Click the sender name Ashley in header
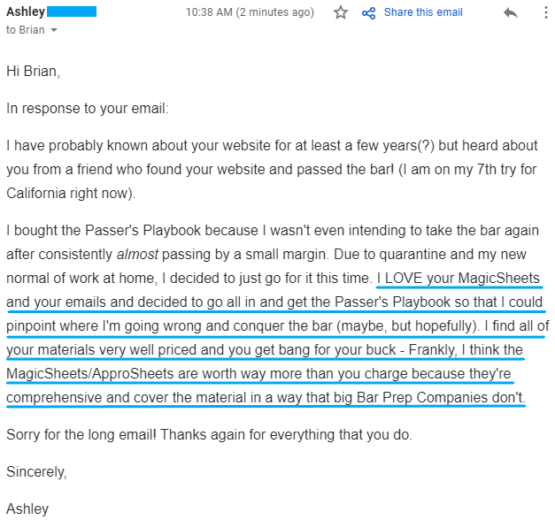Viewport: 555px width, 520px height. [x=25, y=12]
